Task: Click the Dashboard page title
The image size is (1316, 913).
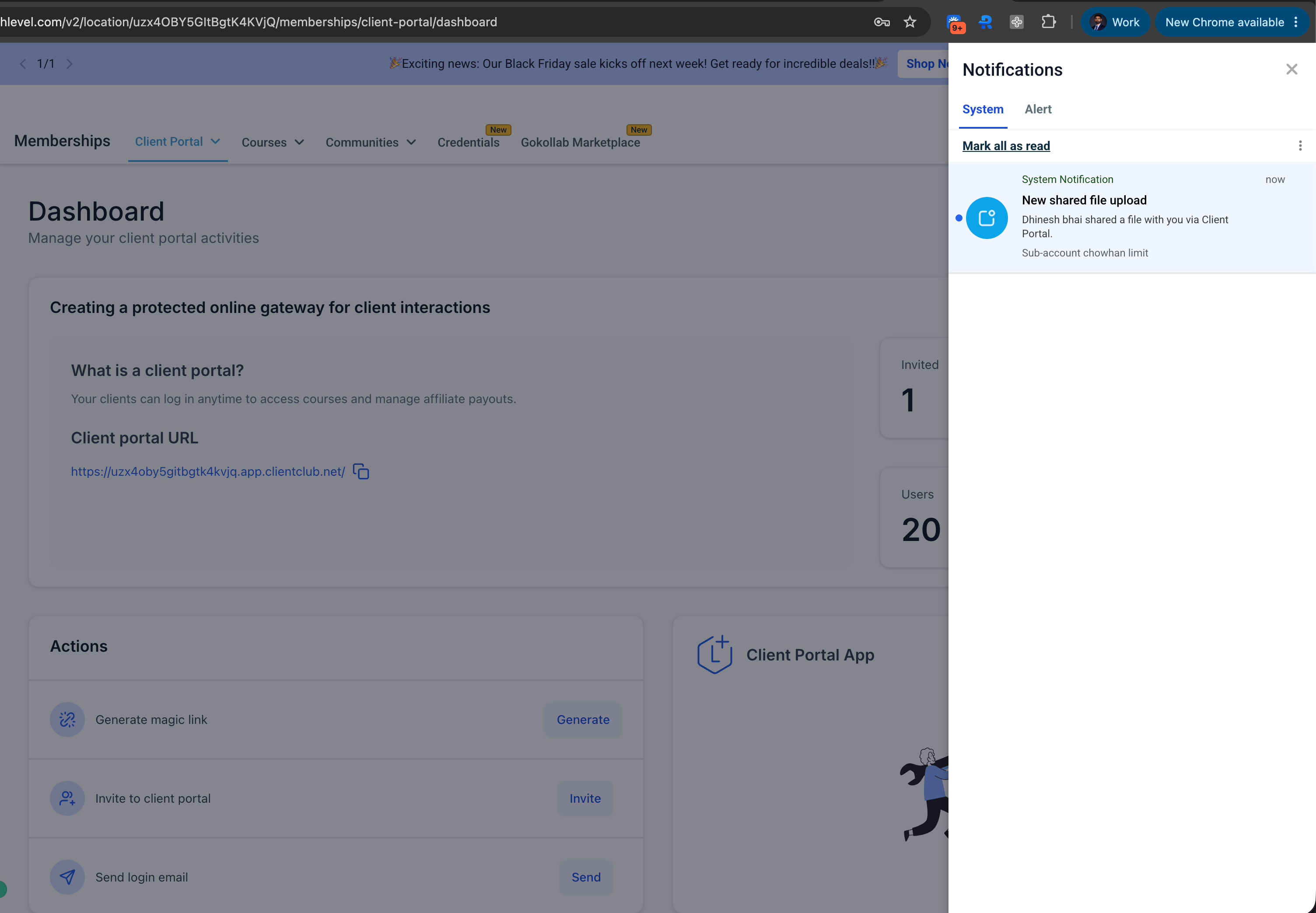Action: click(96, 211)
